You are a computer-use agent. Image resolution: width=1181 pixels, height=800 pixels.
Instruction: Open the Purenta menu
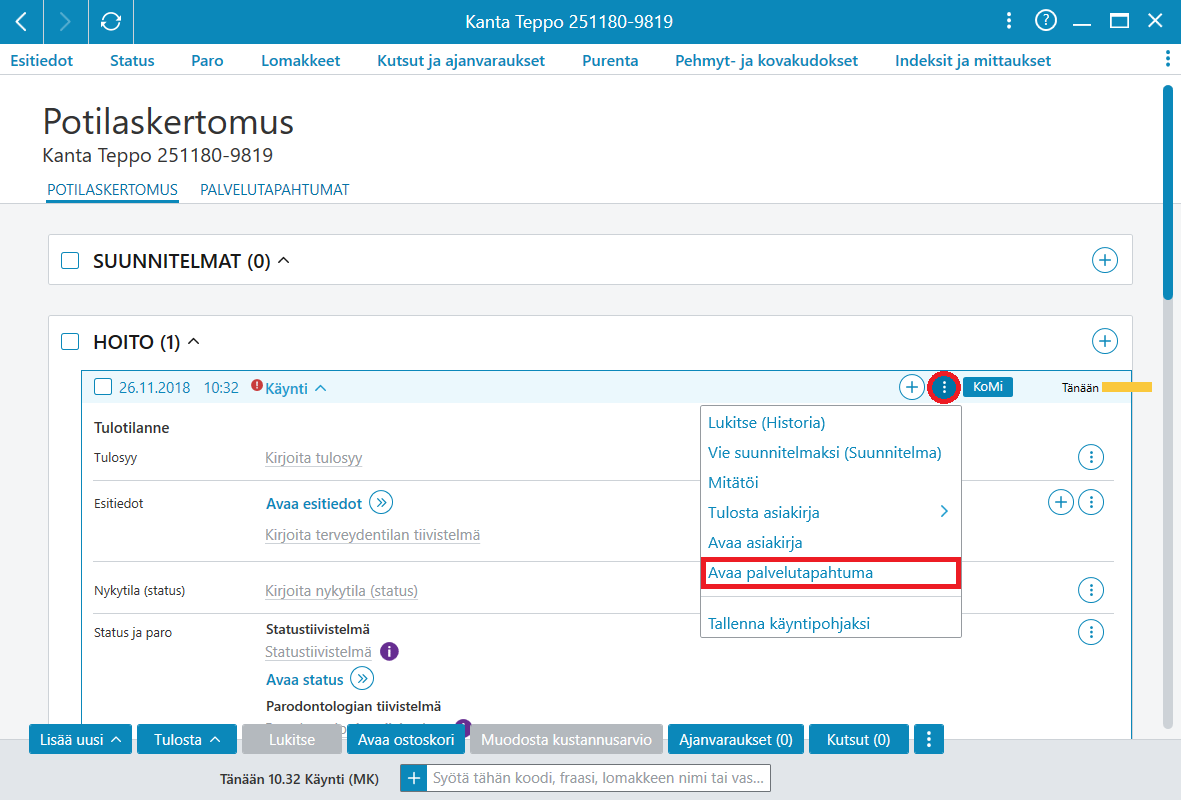pos(610,60)
